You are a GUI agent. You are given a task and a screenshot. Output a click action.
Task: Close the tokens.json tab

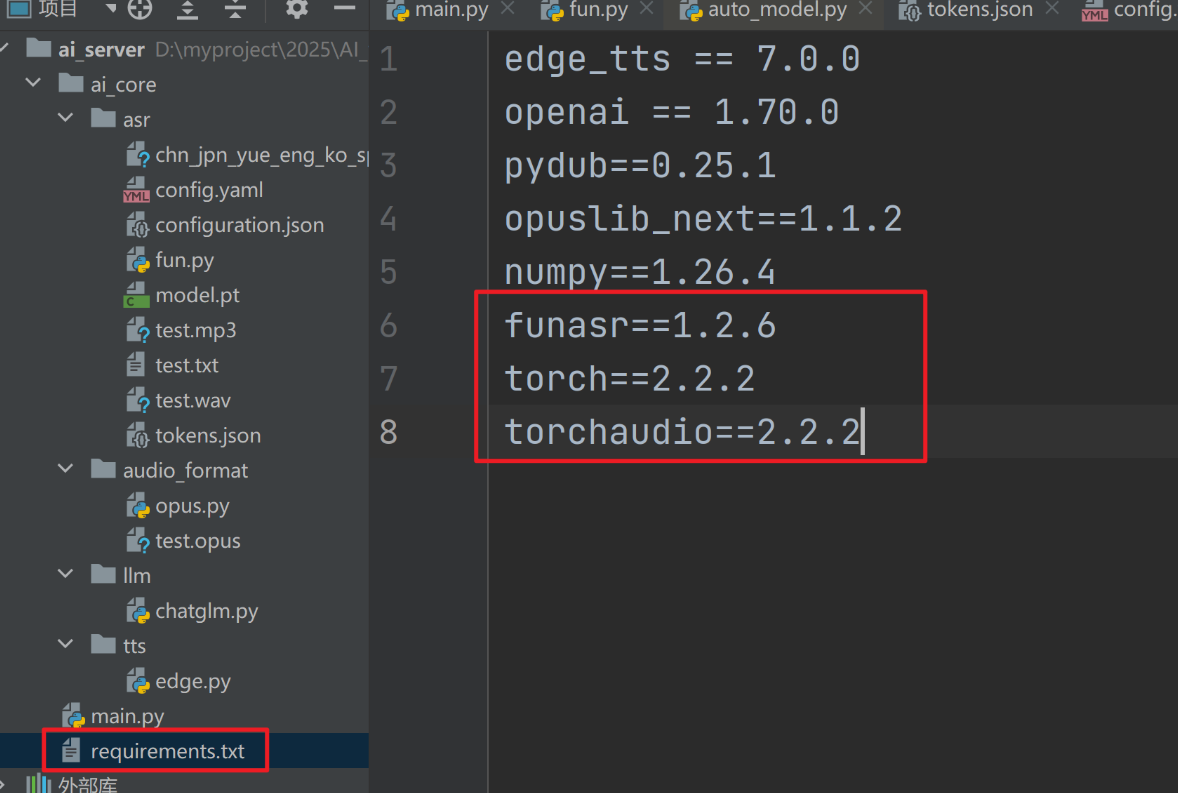[x=1052, y=8]
